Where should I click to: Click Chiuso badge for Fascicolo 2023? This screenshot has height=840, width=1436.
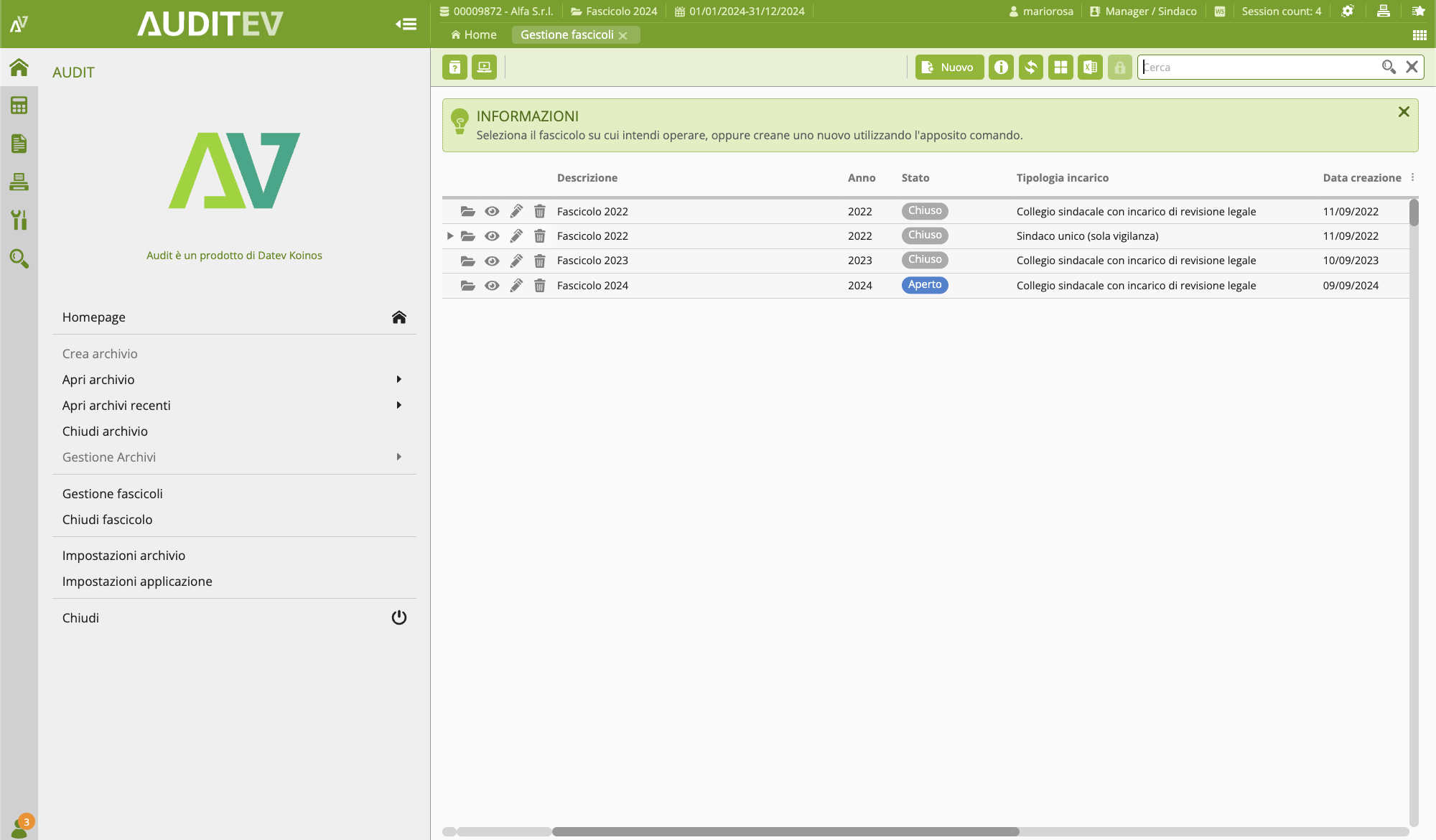(x=925, y=260)
